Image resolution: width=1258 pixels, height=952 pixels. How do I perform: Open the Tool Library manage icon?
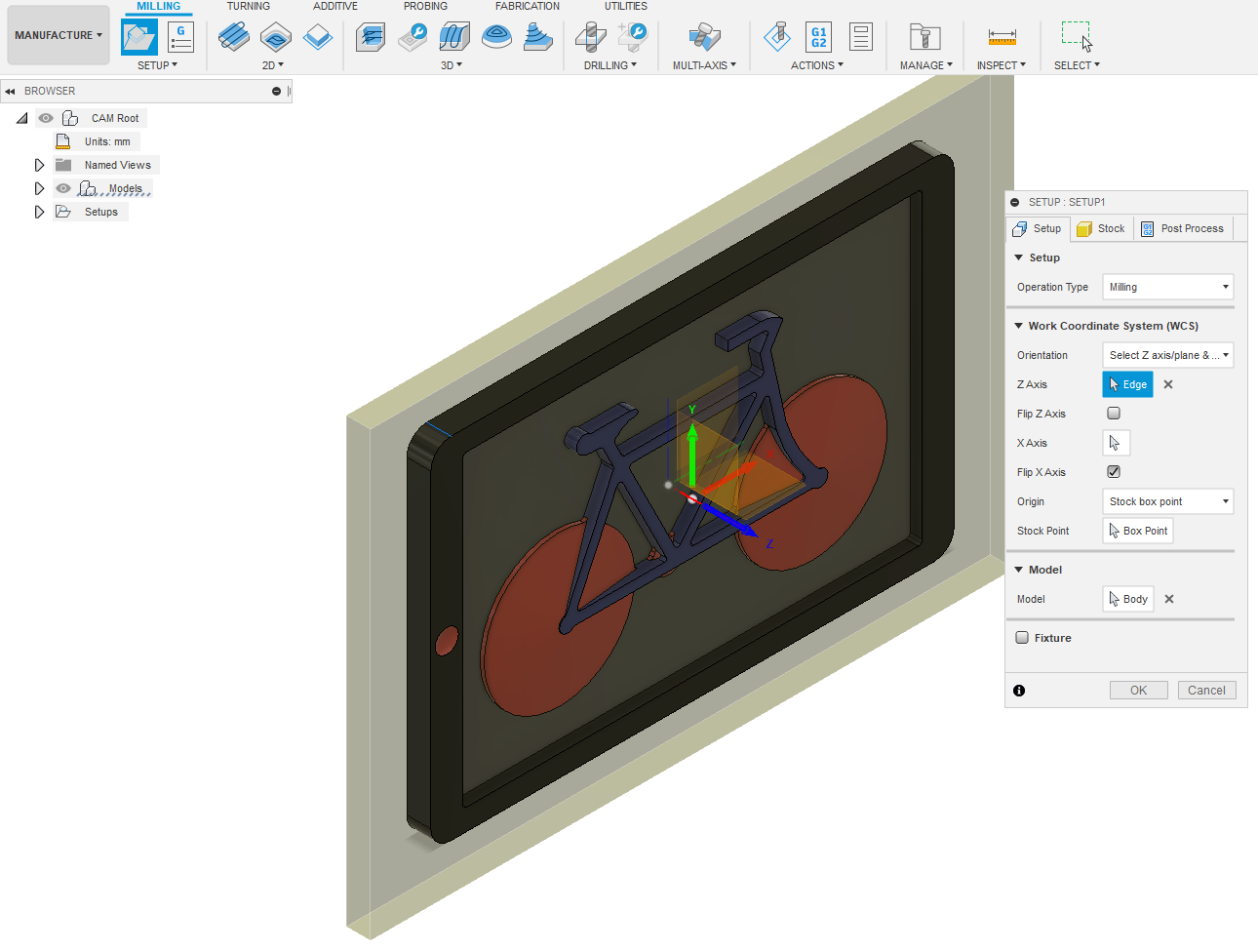(925, 37)
